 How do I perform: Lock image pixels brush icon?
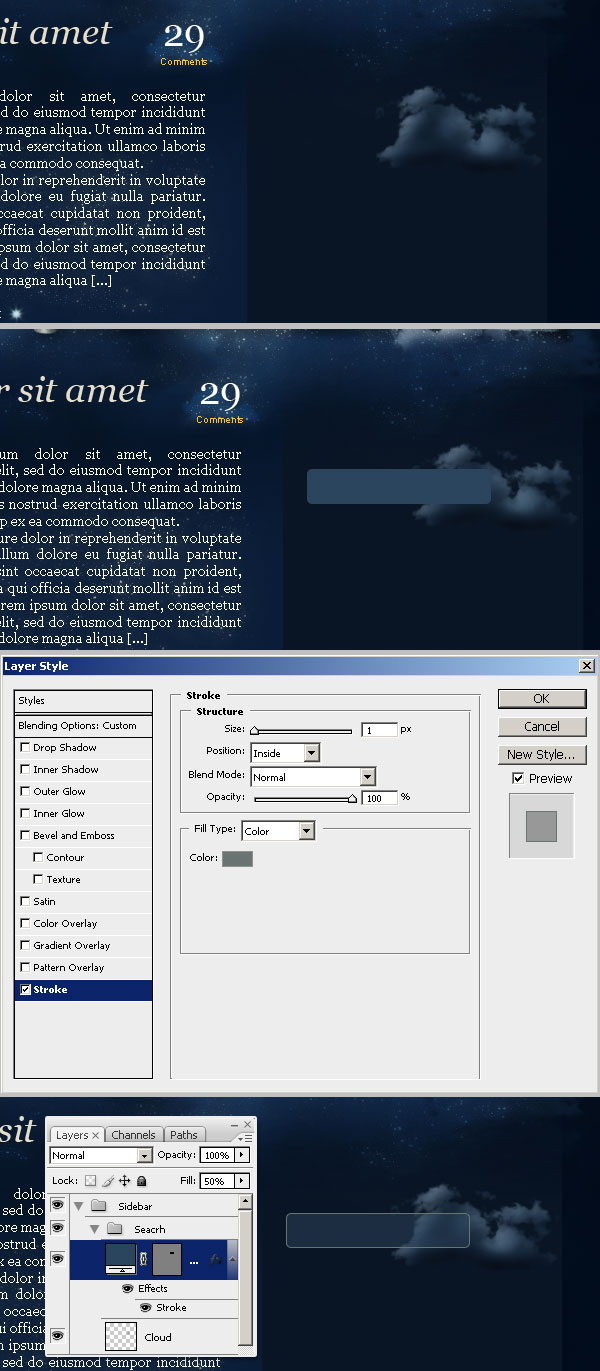point(107,1181)
